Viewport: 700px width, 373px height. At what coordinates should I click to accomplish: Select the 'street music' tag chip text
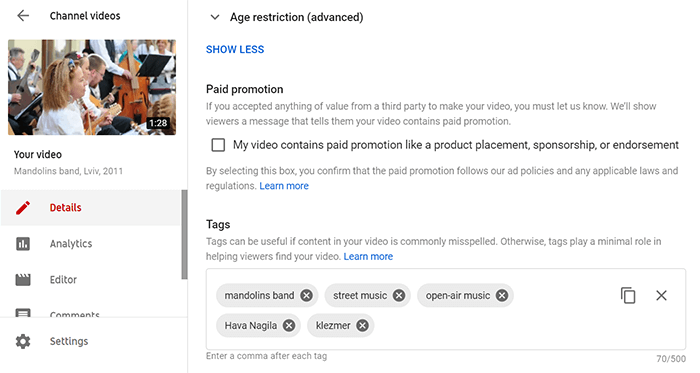tap(360, 295)
